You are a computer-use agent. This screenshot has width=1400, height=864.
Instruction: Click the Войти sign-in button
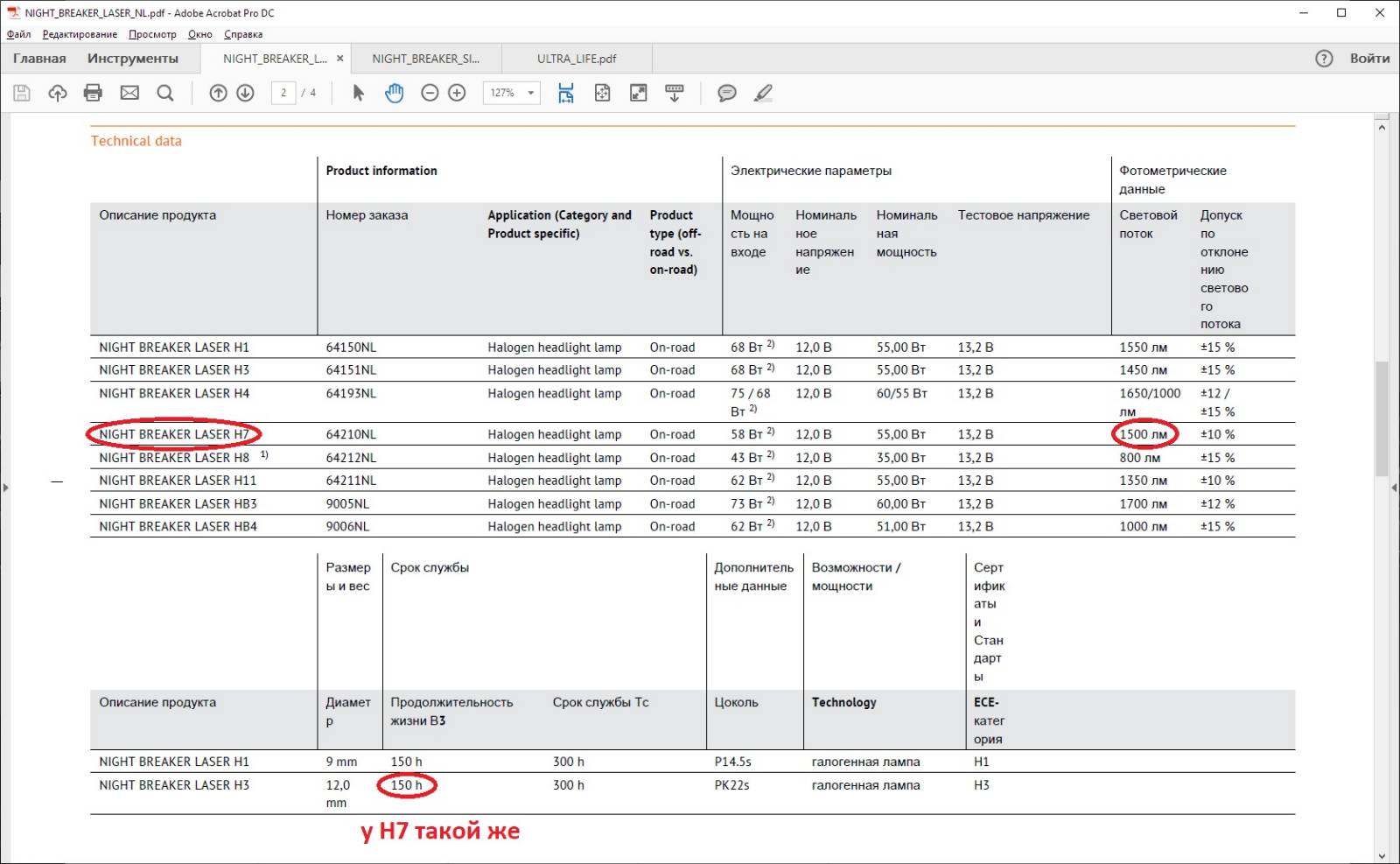[1369, 59]
